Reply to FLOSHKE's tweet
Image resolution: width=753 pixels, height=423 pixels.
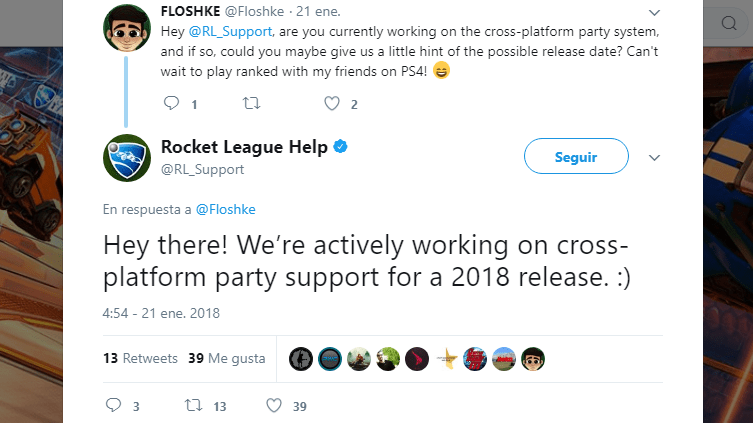[171, 103]
